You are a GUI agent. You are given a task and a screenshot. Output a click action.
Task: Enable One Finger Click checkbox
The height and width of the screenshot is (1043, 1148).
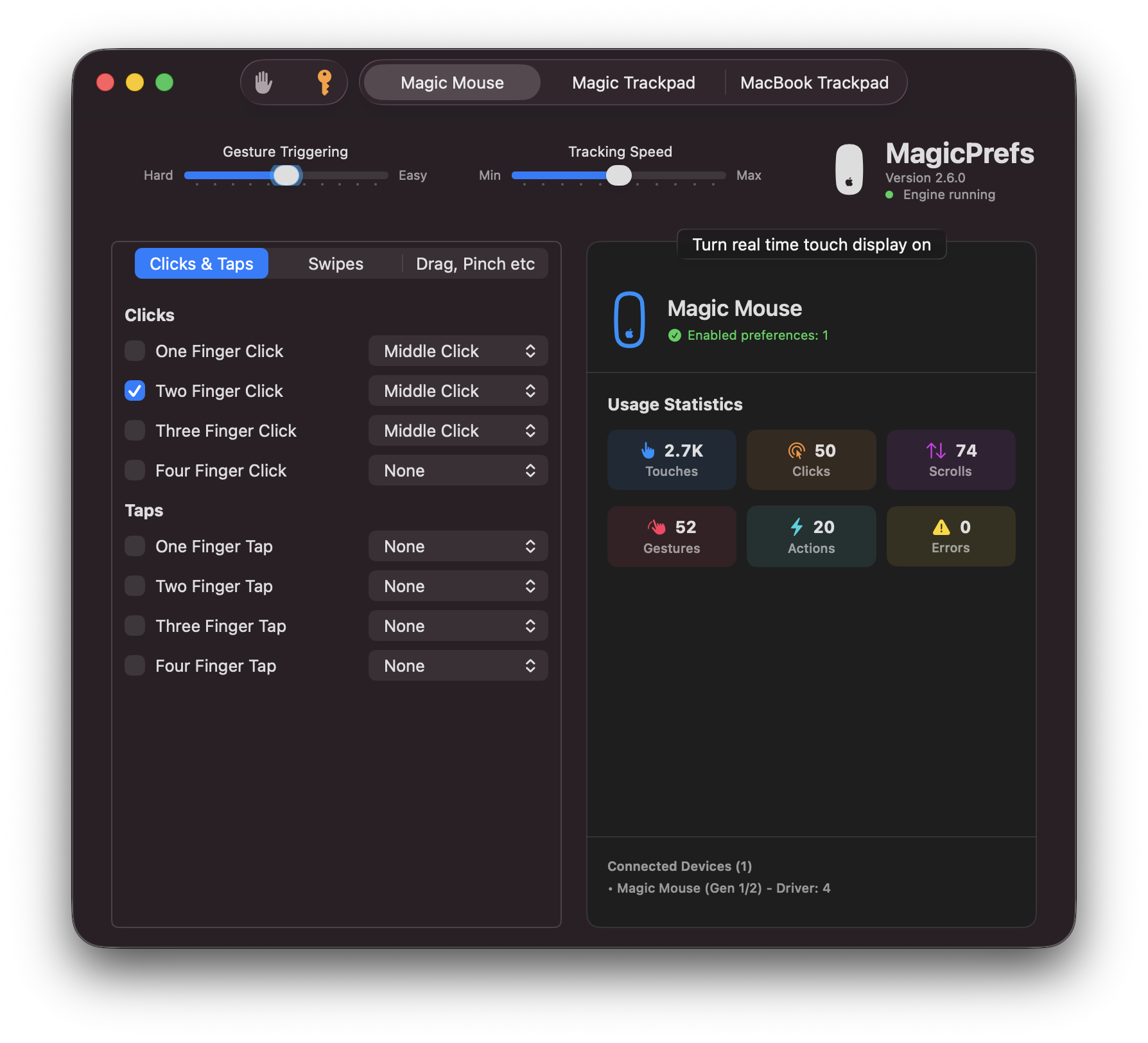[135, 351]
